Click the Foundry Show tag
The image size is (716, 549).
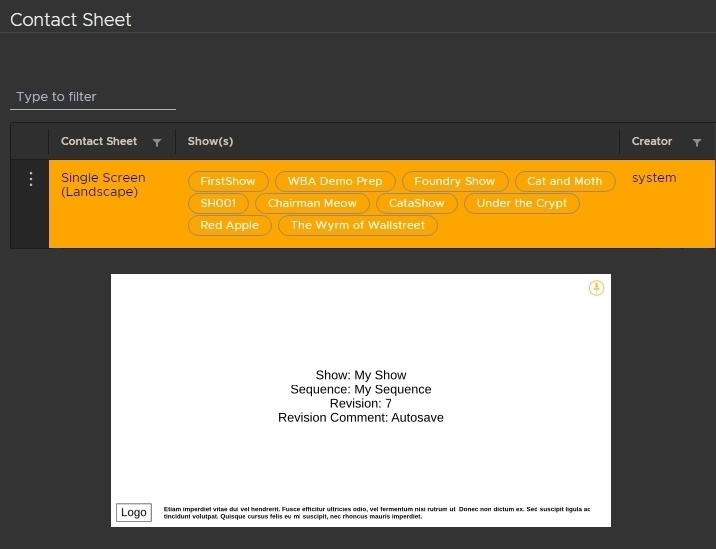pyautogui.click(x=454, y=181)
